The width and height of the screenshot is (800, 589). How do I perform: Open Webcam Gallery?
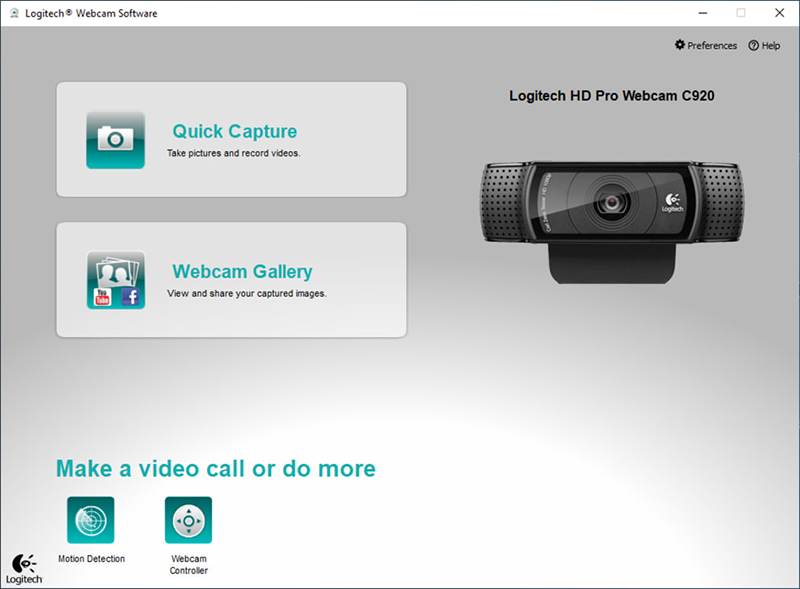[x=242, y=271]
